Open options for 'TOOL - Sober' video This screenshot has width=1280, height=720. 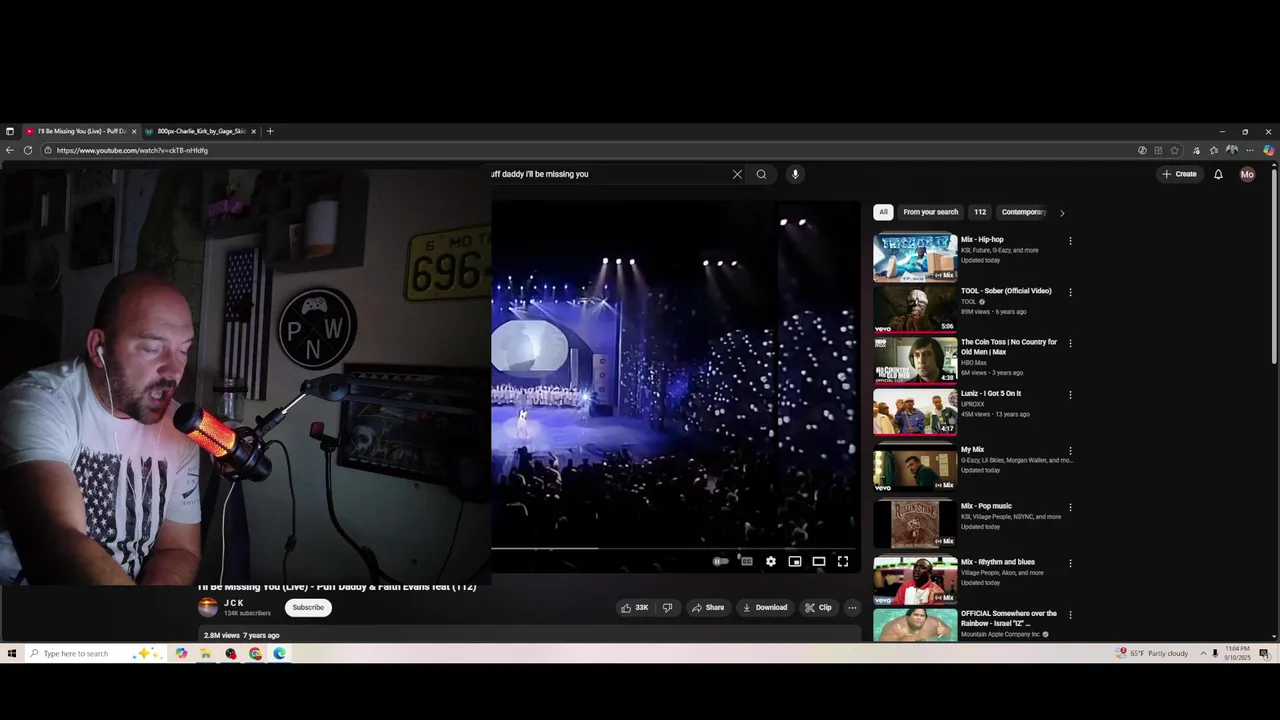point(1070,292)
